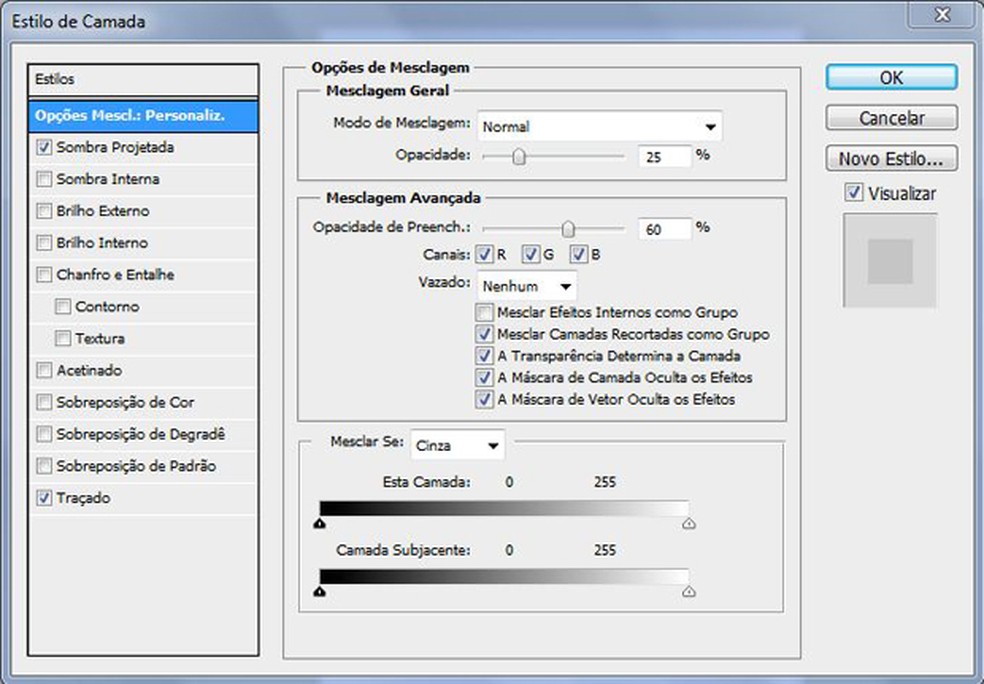
Task: Uncheck A Máscara de Vetor Oculta os Efeitos
Action: coord(484,399)
